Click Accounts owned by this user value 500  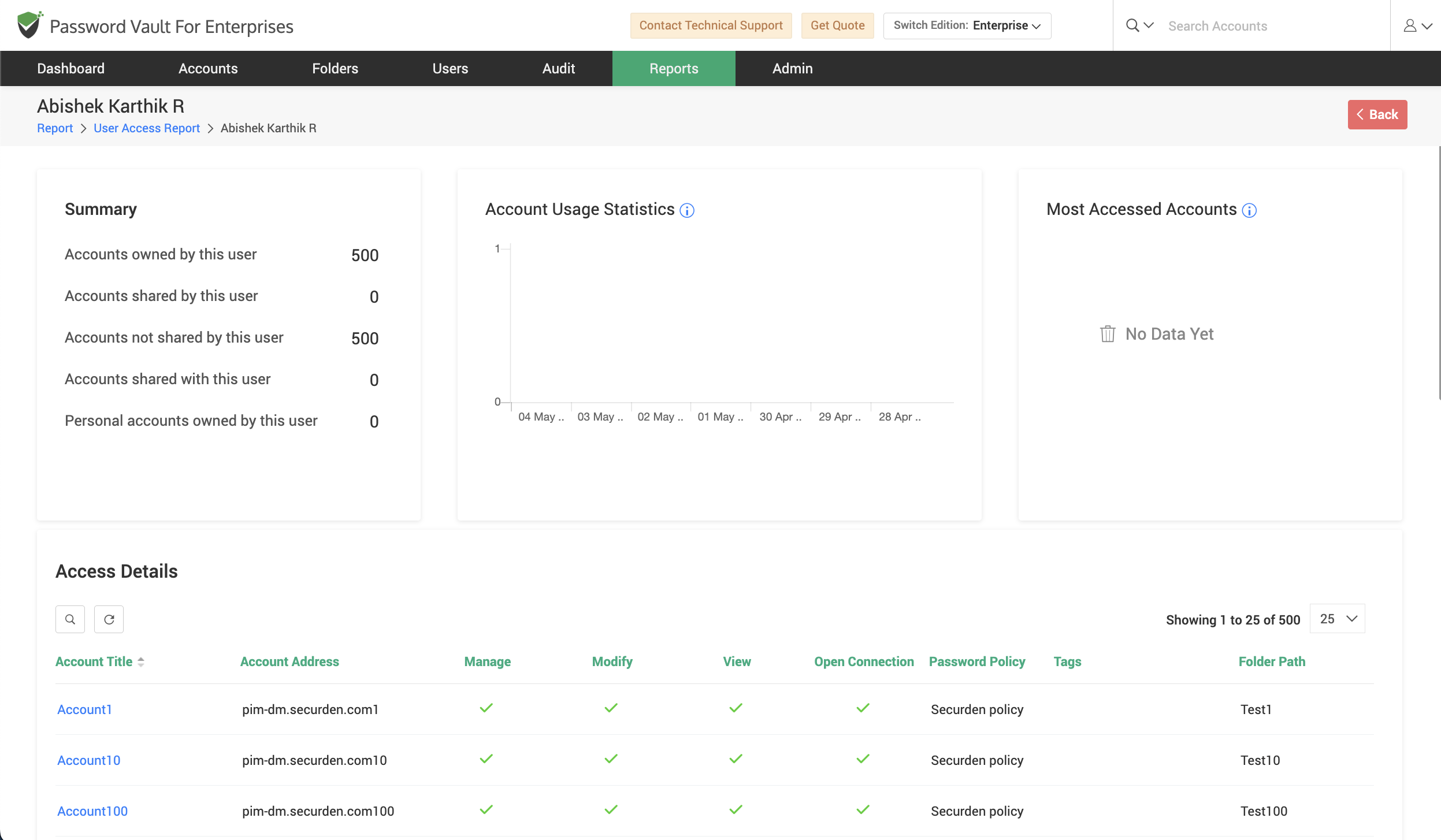tap(365, 255)
